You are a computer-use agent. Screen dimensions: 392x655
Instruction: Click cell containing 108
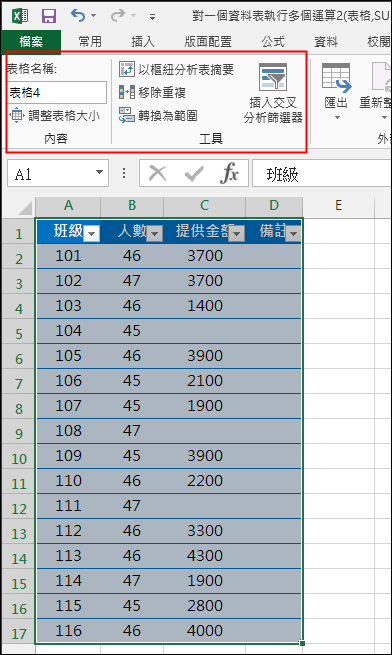pyautogui.click(x=68, y=431)
